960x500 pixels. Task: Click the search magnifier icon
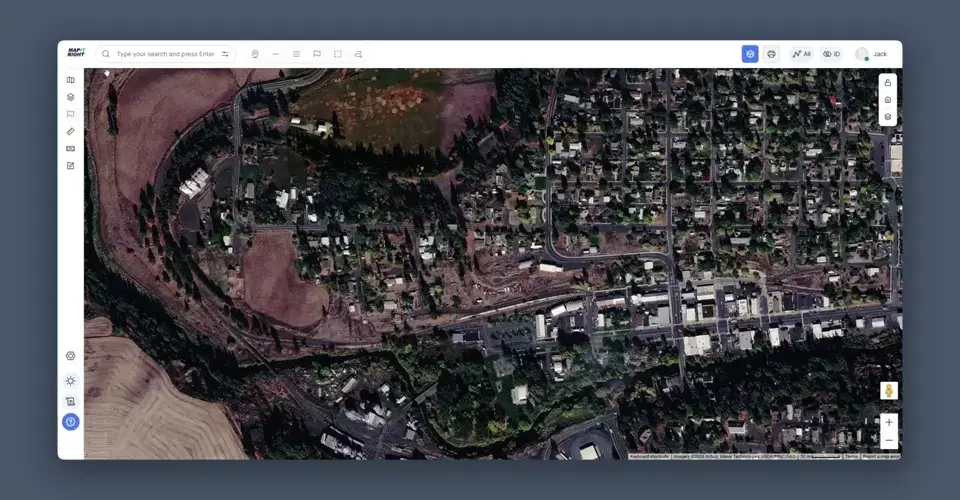106,54
